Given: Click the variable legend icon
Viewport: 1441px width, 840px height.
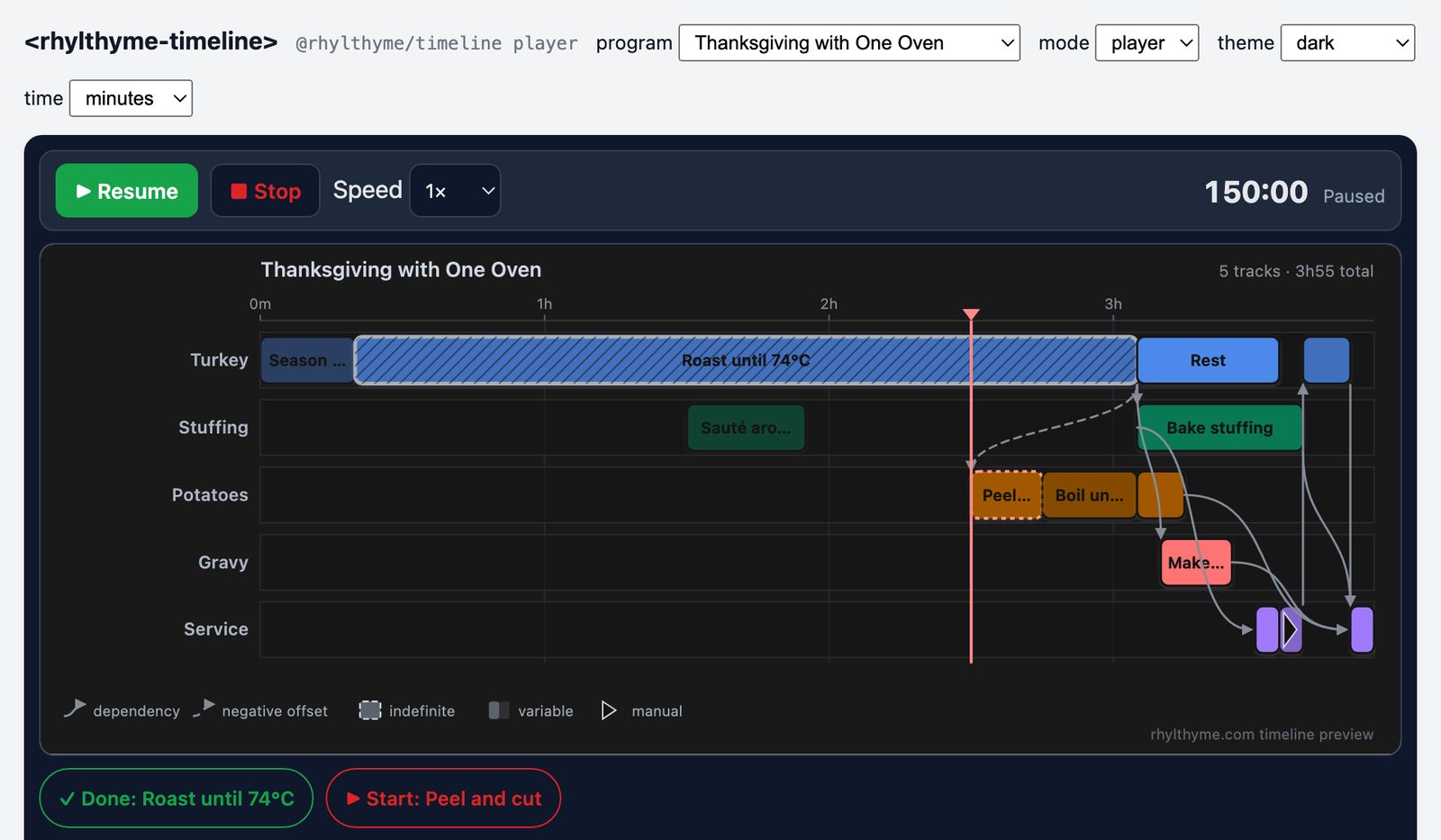Looking at the screenshot, I should tap(499, 710).
